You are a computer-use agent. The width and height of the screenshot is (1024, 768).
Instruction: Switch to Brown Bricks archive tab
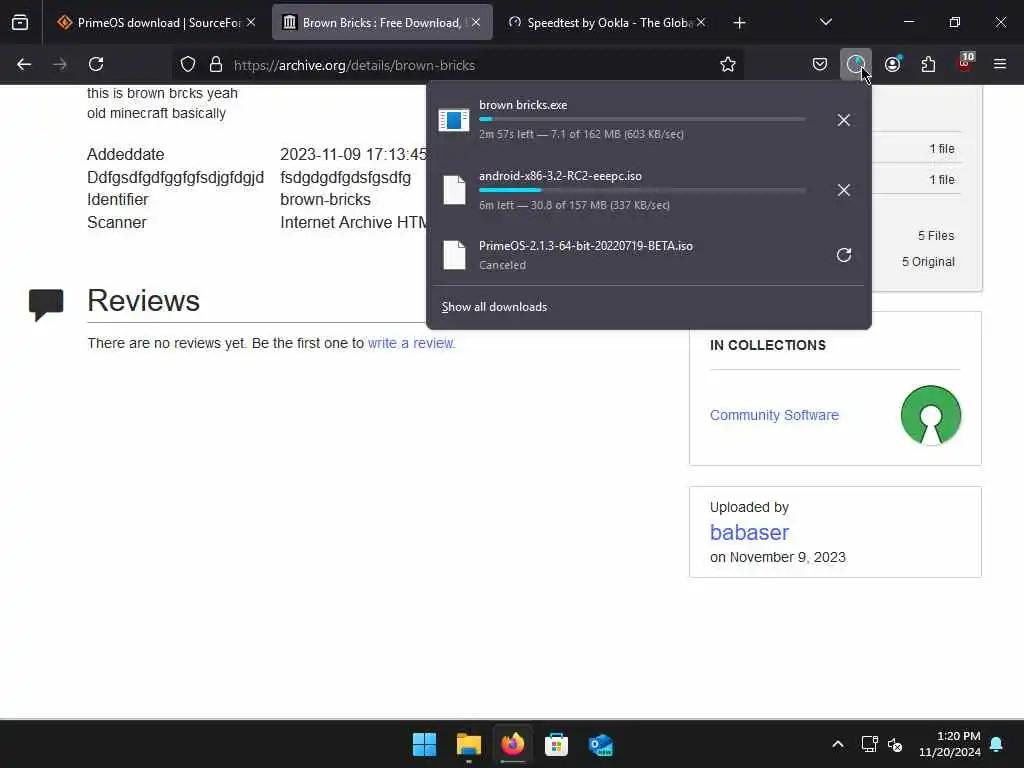point(382,23)
